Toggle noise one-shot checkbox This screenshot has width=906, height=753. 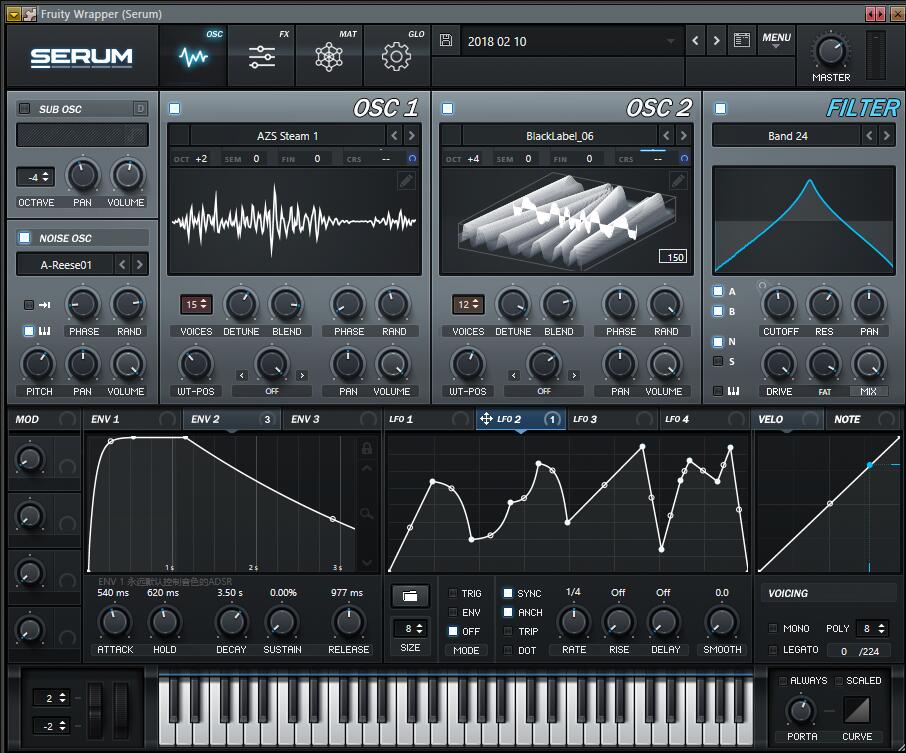[x=28, y=305]
